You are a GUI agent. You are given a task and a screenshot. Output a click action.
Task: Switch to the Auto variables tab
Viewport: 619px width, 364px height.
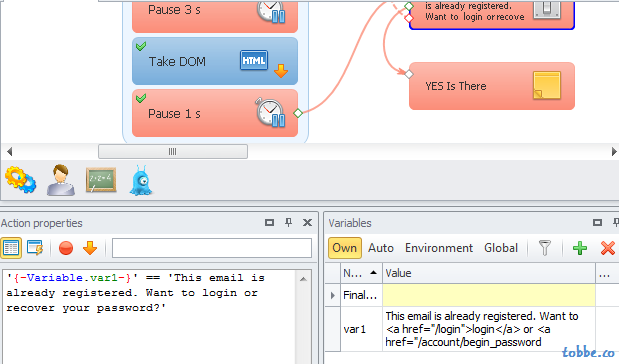coord(381,248)
